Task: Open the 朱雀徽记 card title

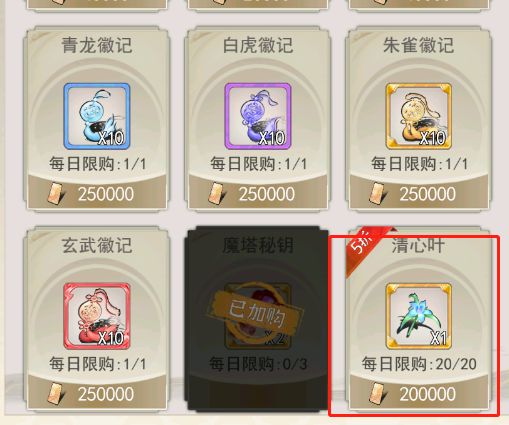Action: click(x=419, y=45)
